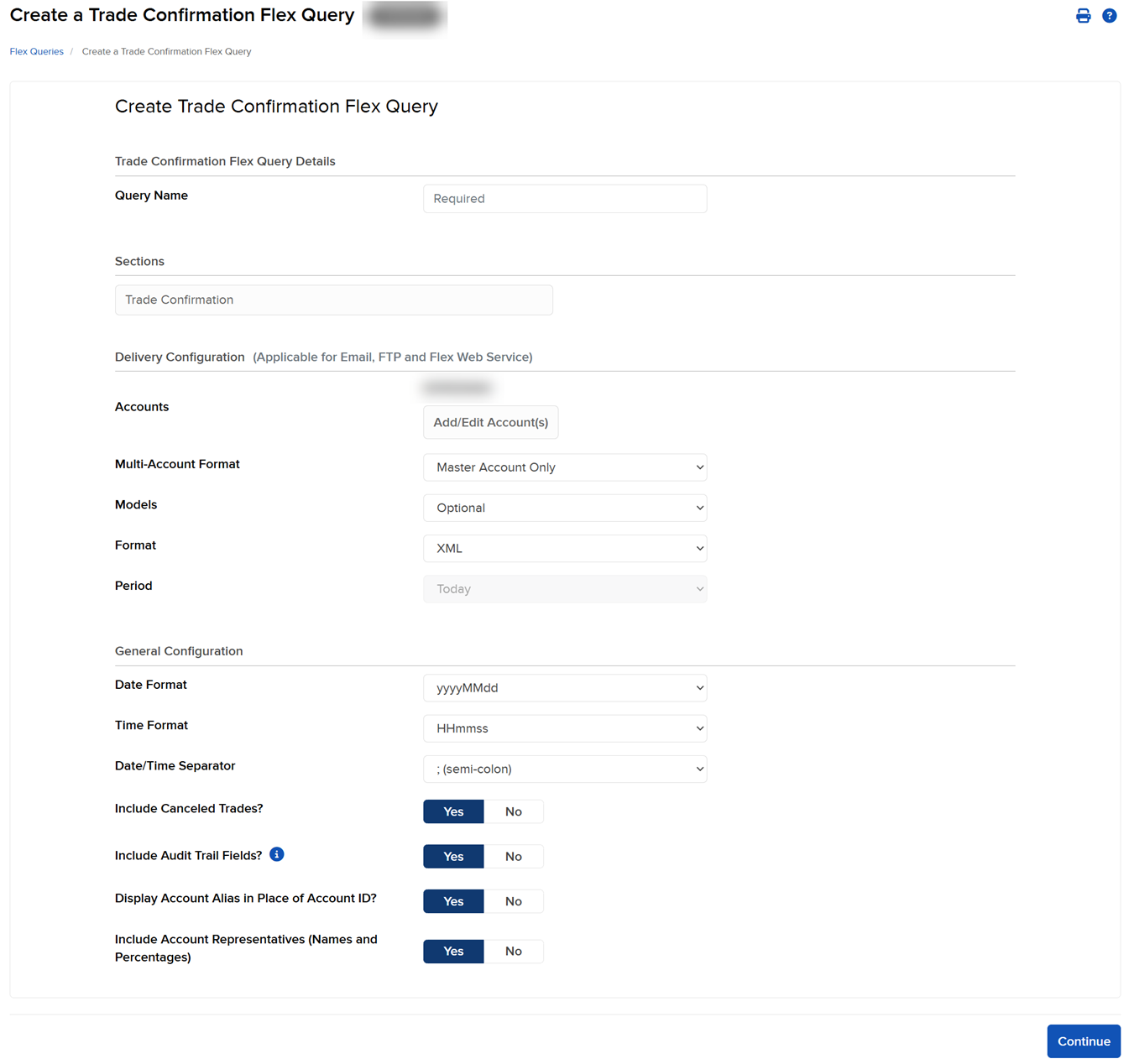Viewport: 1129px width, 1064px height.
Task: Enable Include Canceled Trades
Action: (453, 811)
